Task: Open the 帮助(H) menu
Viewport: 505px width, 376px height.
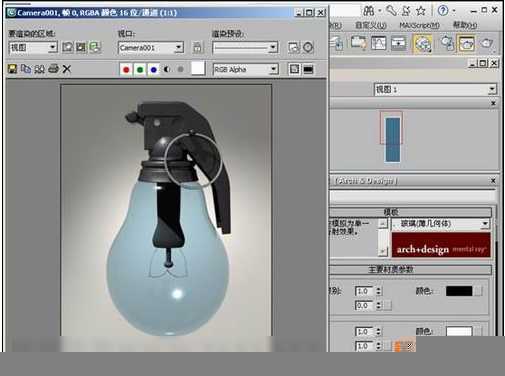Action: 465,25
